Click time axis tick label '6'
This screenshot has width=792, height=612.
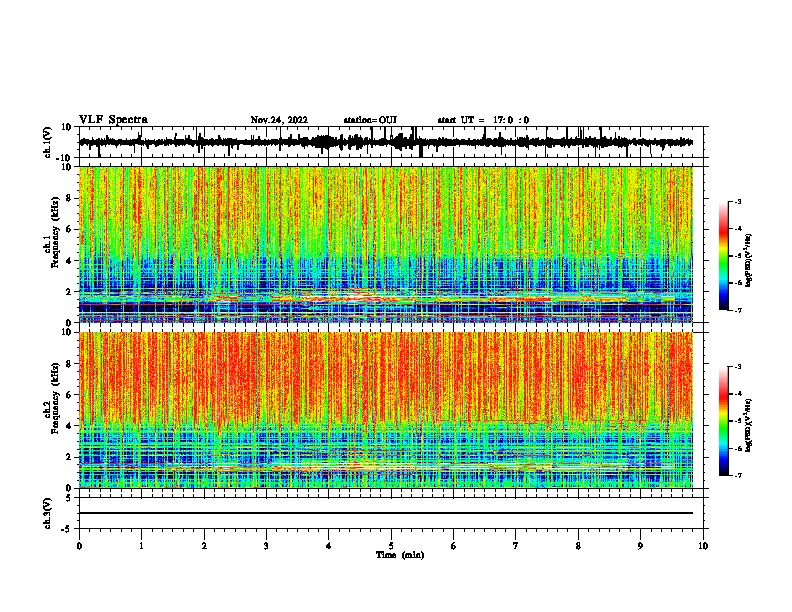pos(454,546)
